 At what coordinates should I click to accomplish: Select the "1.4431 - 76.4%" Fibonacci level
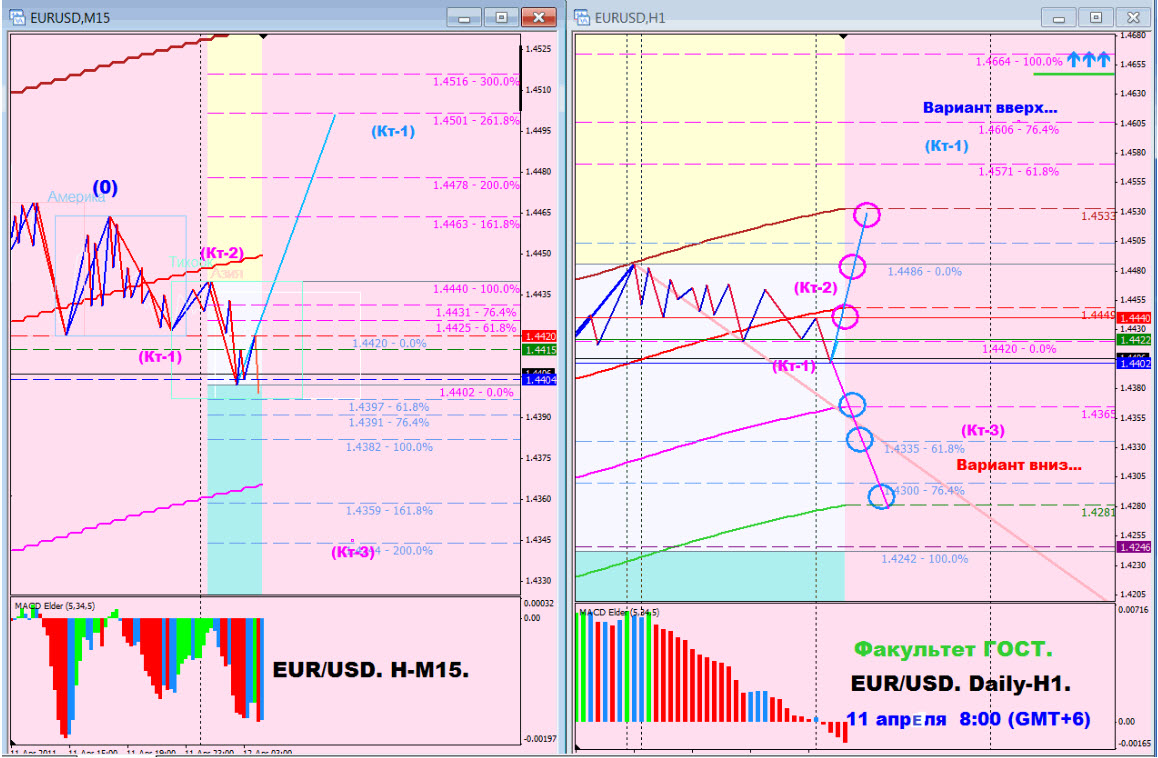coord(476,313)
